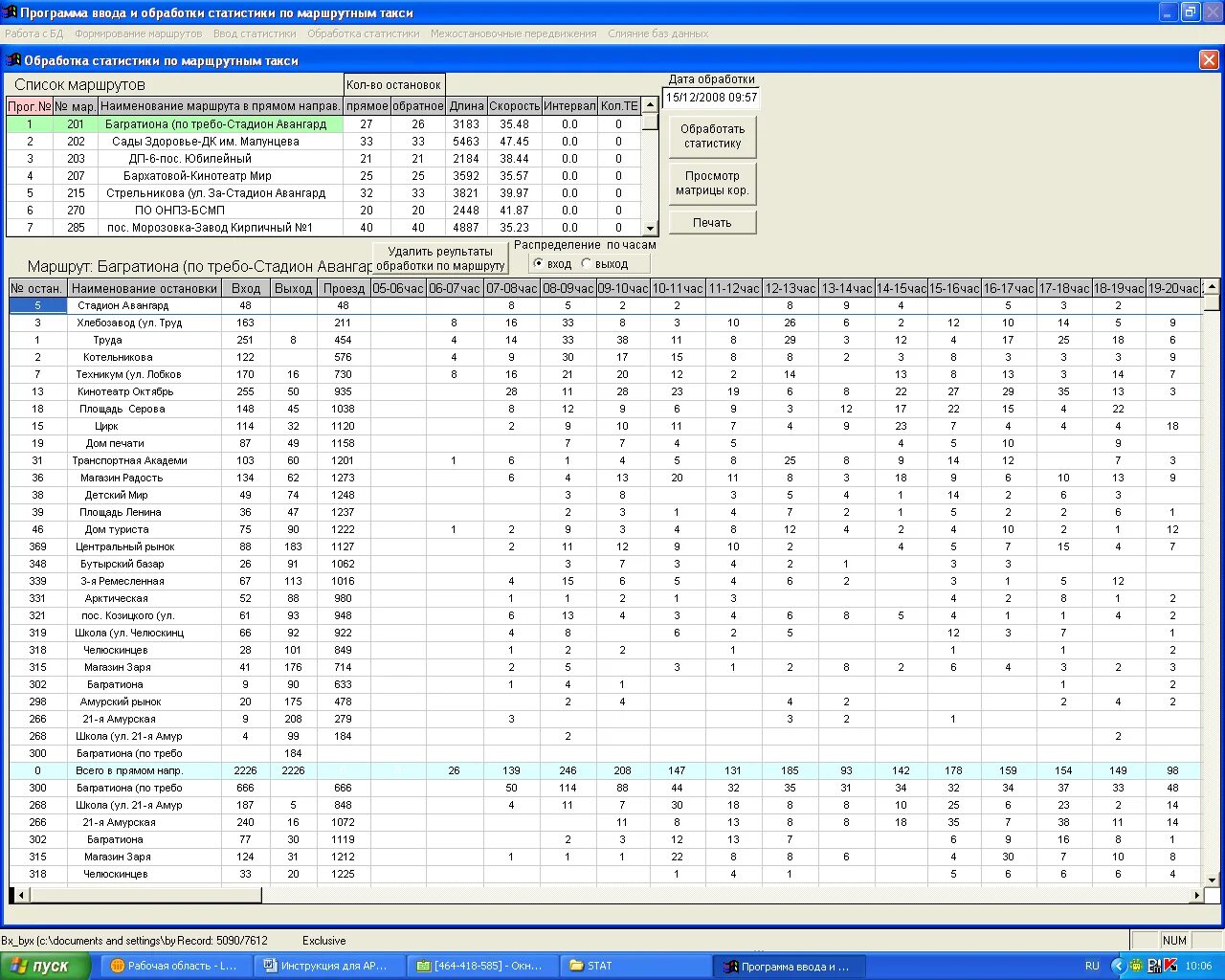Select route 'ПО ОНПЗ-БСМП'

coord(323,211)
